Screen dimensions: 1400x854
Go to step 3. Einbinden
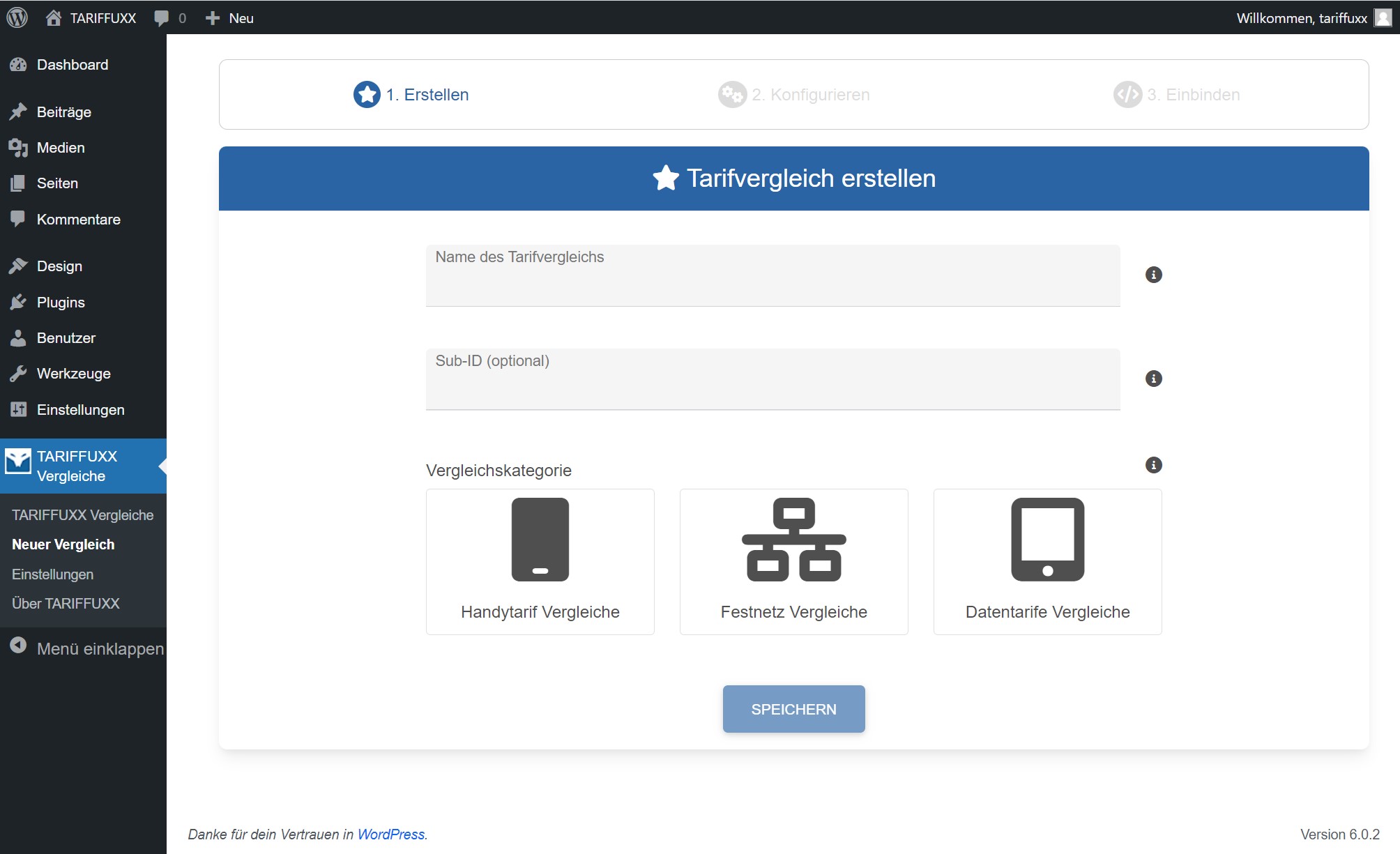coord(1177,95)
